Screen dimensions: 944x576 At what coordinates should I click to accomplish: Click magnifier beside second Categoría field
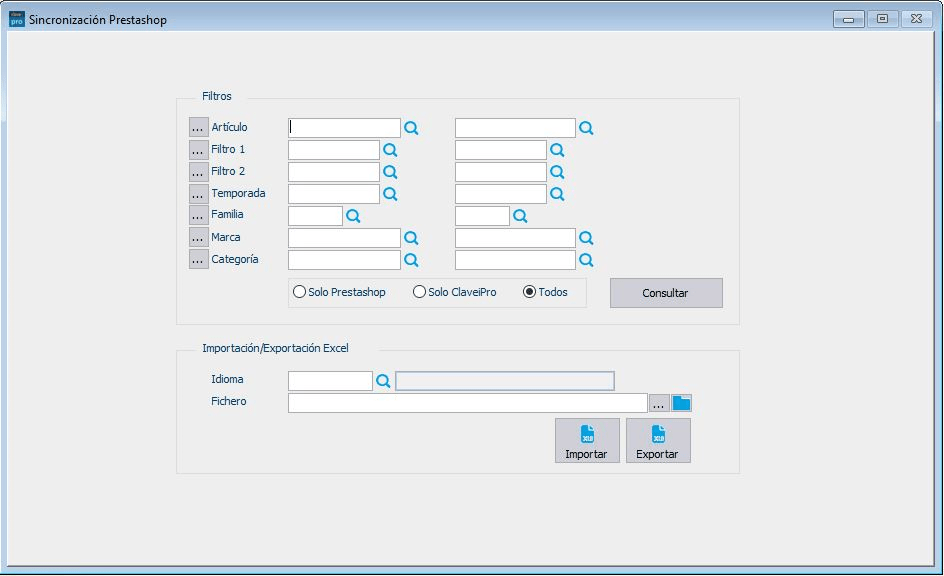click(x=586, y=260)
